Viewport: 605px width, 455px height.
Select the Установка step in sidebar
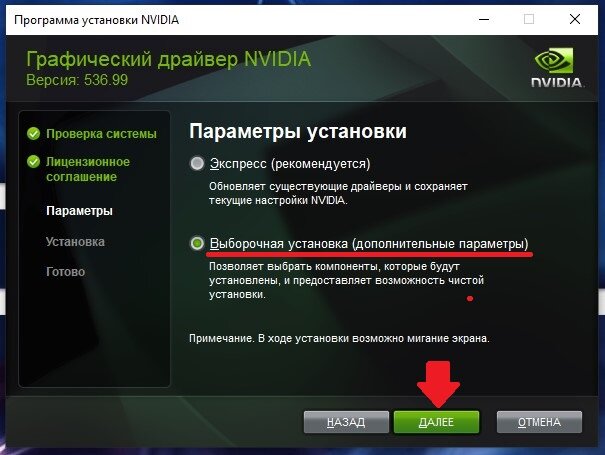click(75, 242)
